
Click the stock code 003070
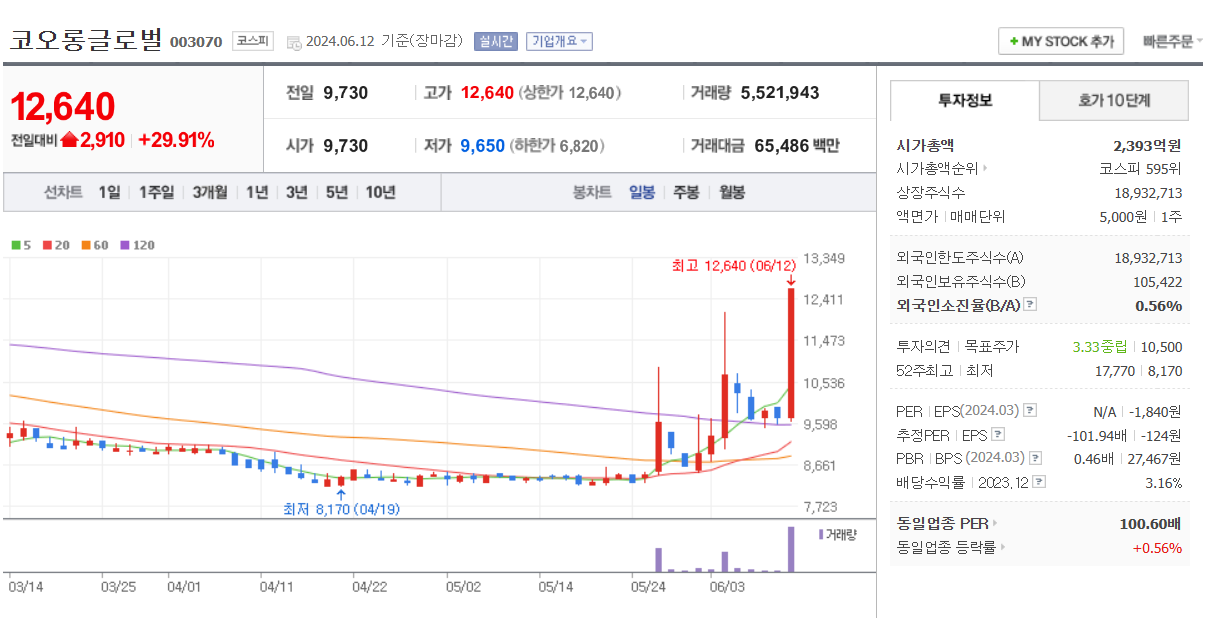point(196,42)
